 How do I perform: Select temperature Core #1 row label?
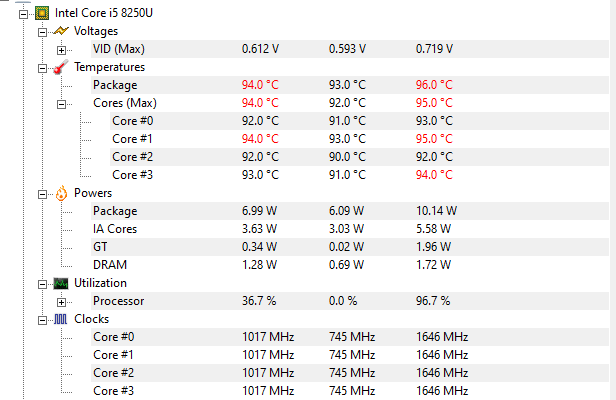pyautogui.click(x=132, y=139)
